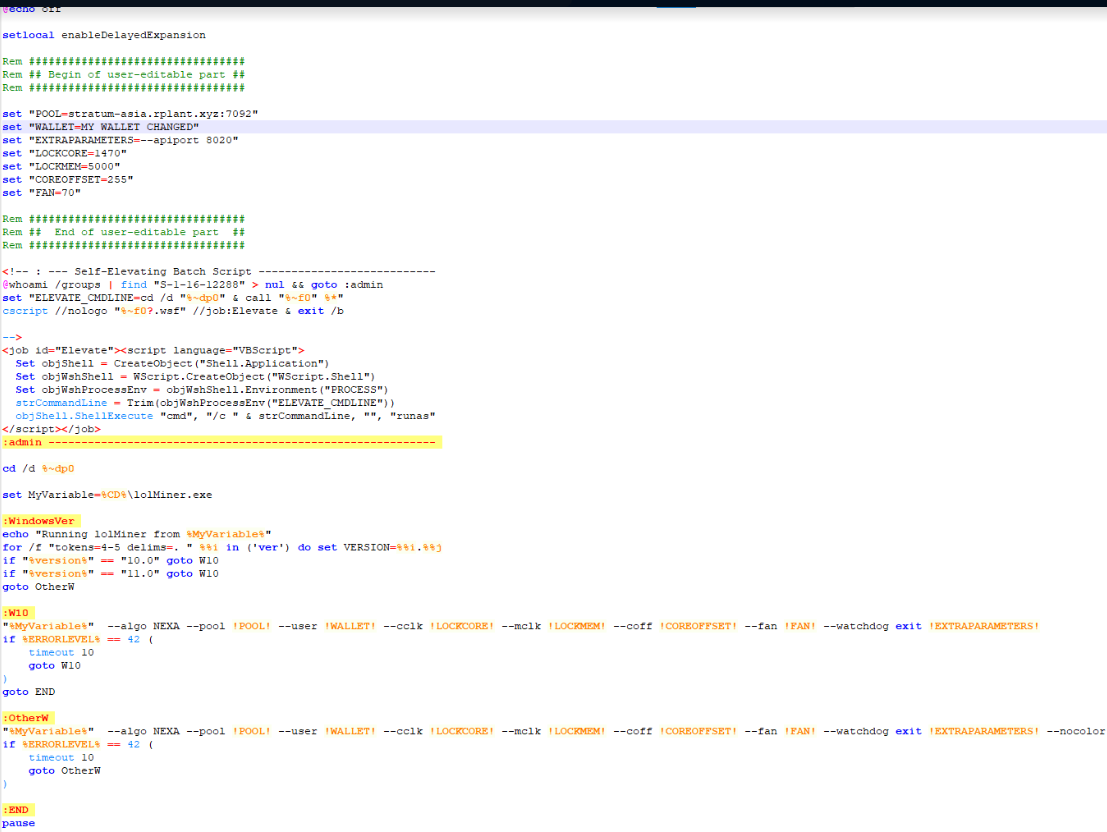
Task: Select the :W10 section label
Action: point(17,612)
